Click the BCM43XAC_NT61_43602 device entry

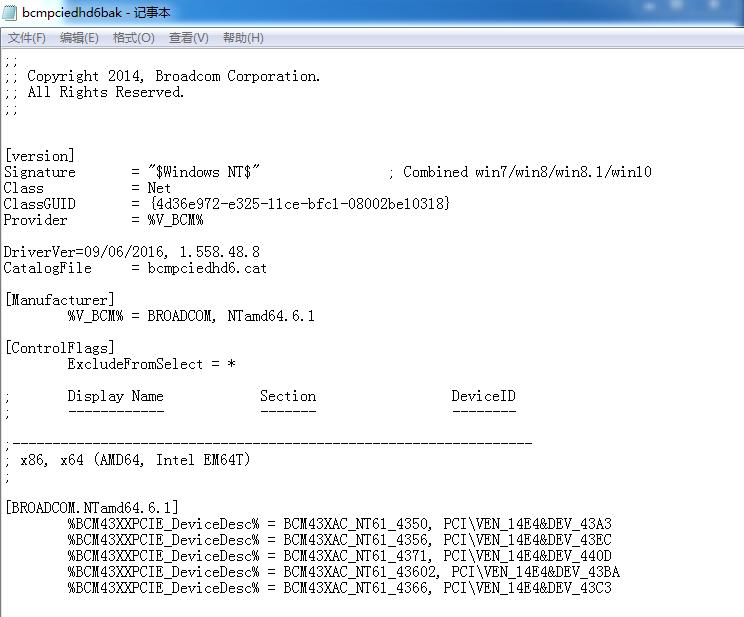pyautogui.click(x=362, y=572)
